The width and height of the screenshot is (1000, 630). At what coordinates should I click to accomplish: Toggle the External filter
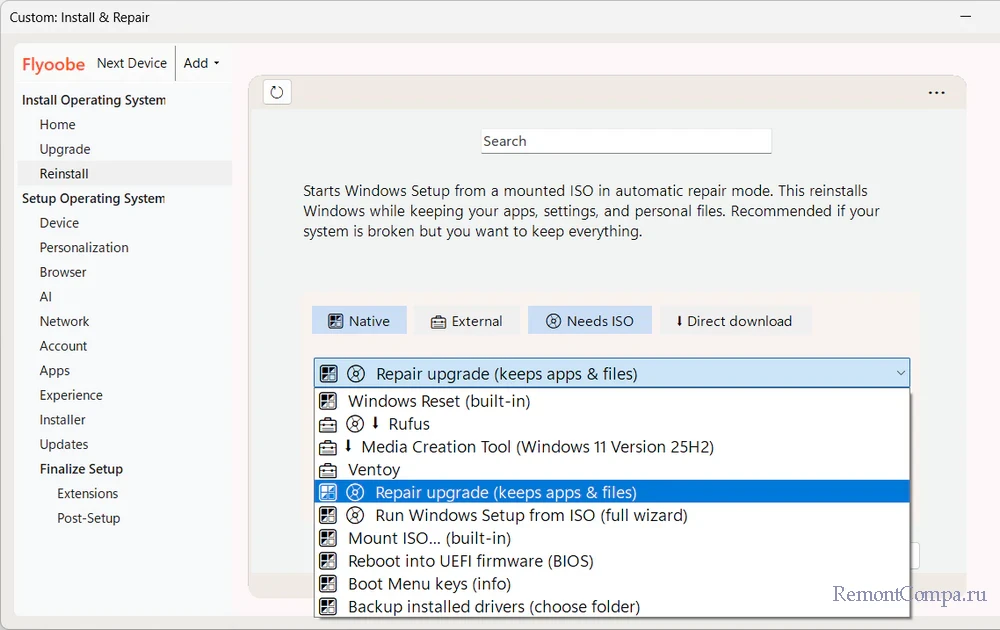[x=466, y=321]
